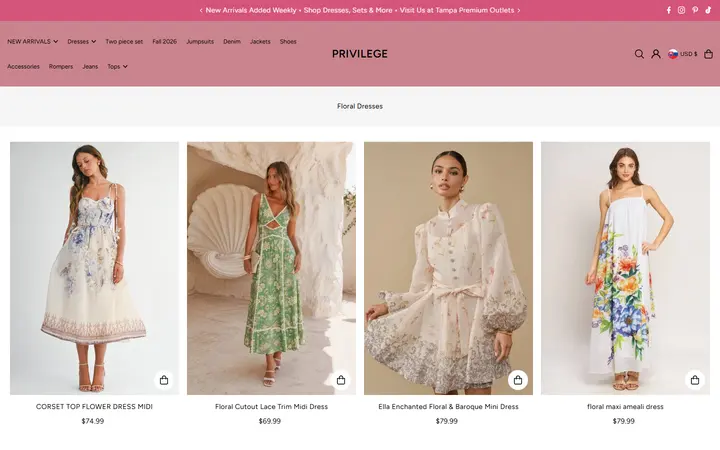Open Floral Cutout Lace Trim Midi Dress title

(x=271, y=406)
